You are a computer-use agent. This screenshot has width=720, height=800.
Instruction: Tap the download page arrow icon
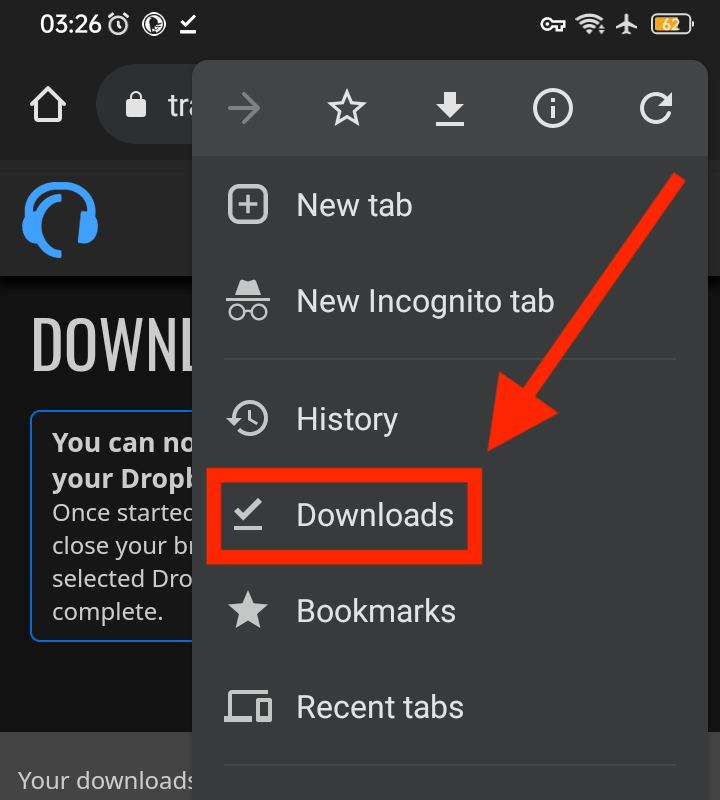(x=450, y=108)
